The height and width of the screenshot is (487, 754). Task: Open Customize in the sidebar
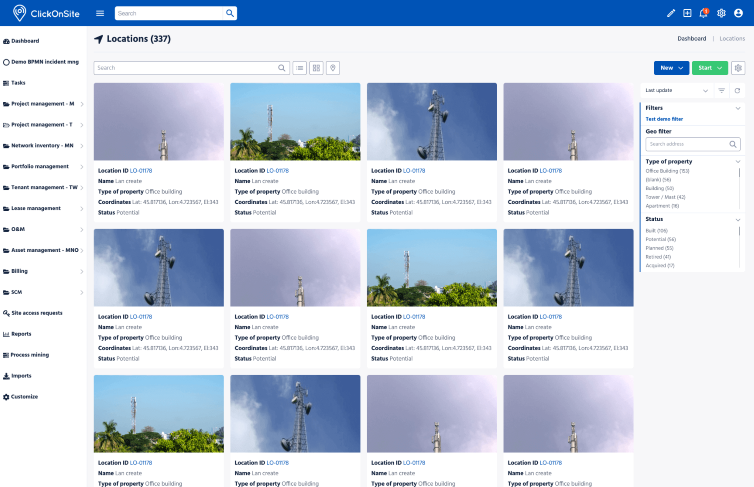tap(20, 397)
